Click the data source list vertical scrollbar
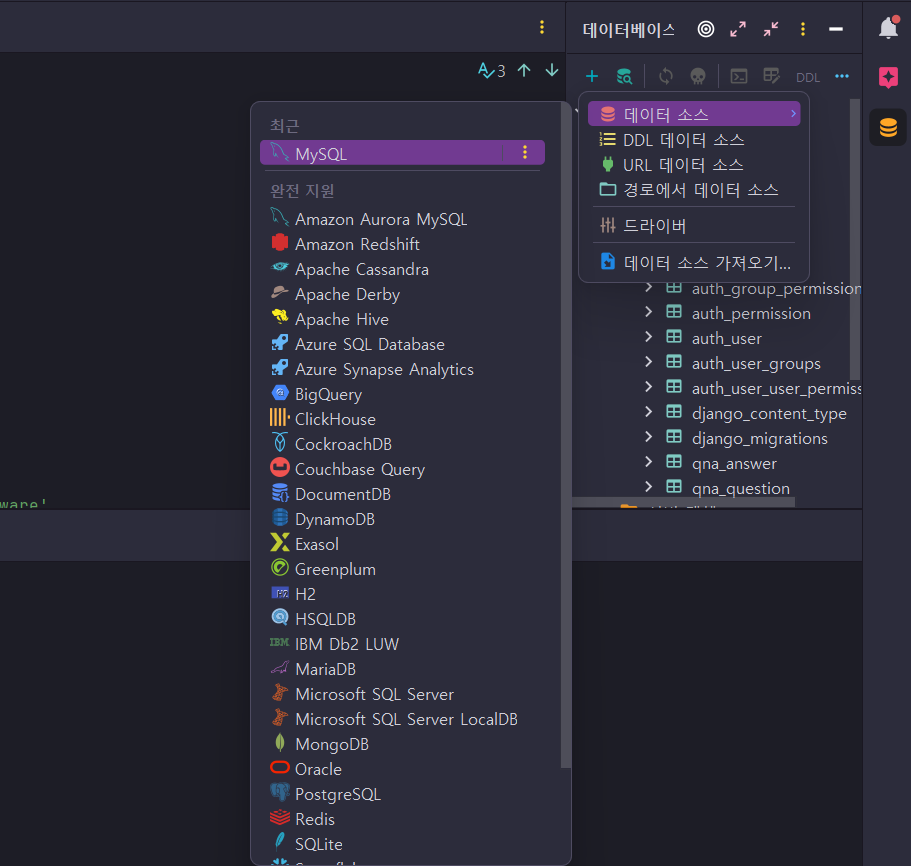Viewport: 911px width, 866px height. point(565,436)
